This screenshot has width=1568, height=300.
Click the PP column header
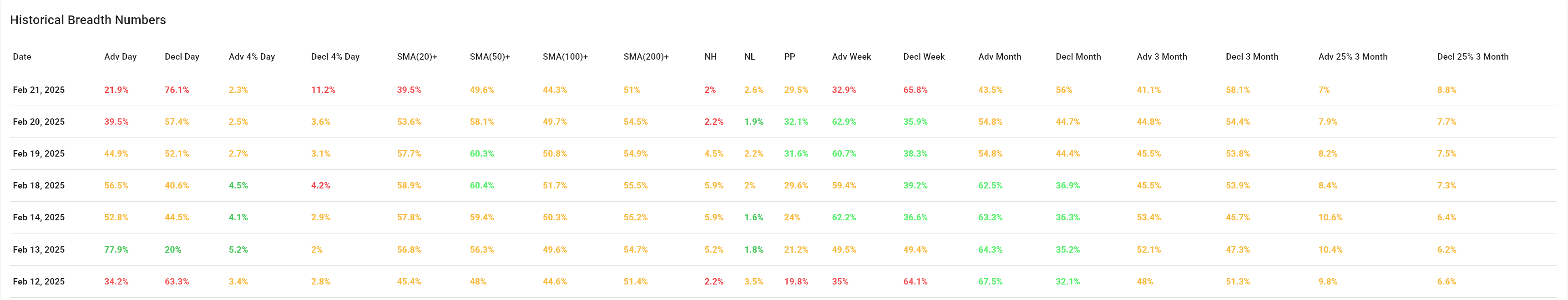tap(789, 56)
